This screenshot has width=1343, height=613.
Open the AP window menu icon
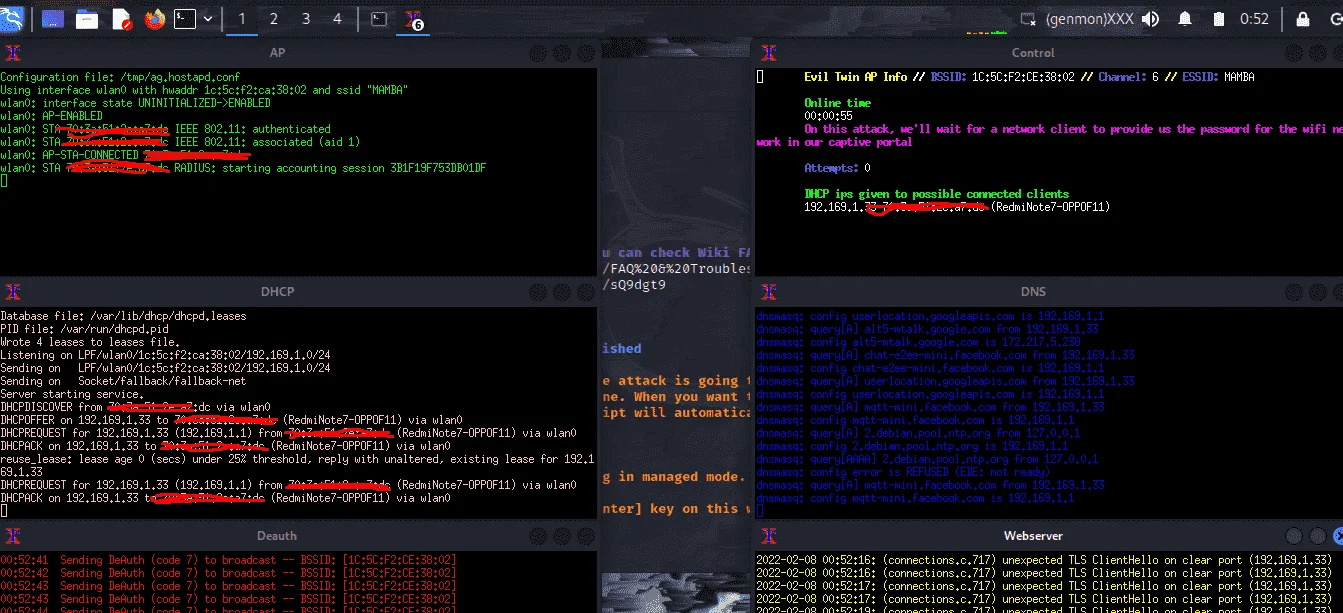point(11,53)
